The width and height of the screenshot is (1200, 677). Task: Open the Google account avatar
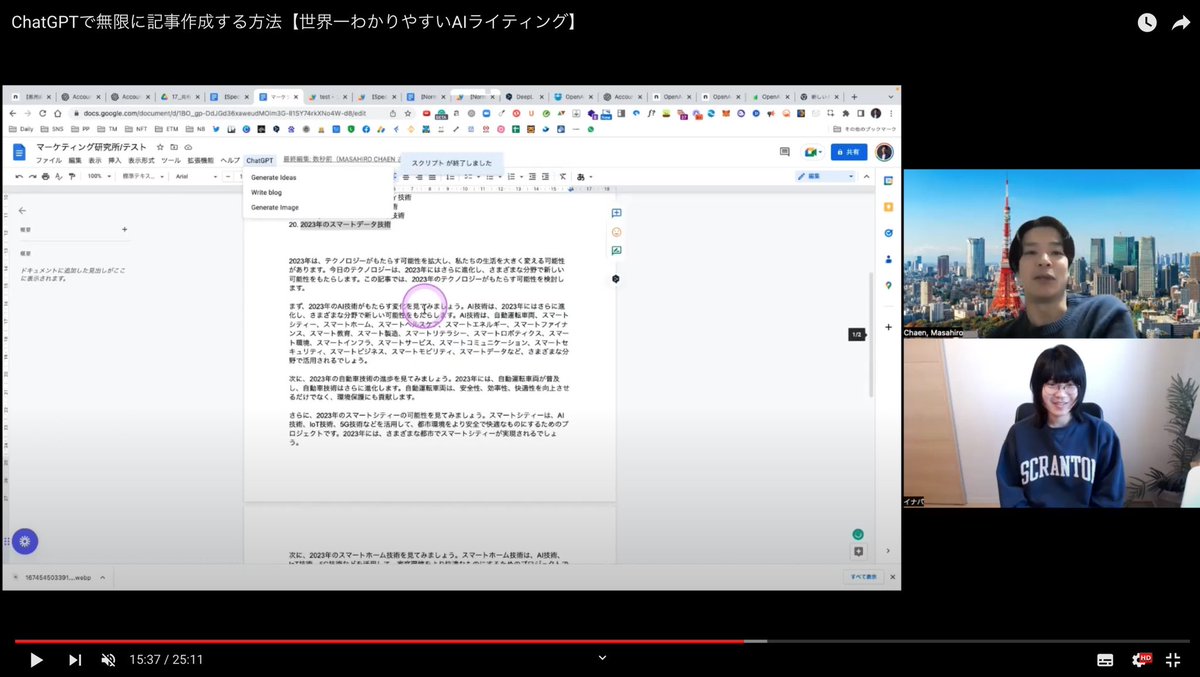pyautogui.click(x=884, y=152)
